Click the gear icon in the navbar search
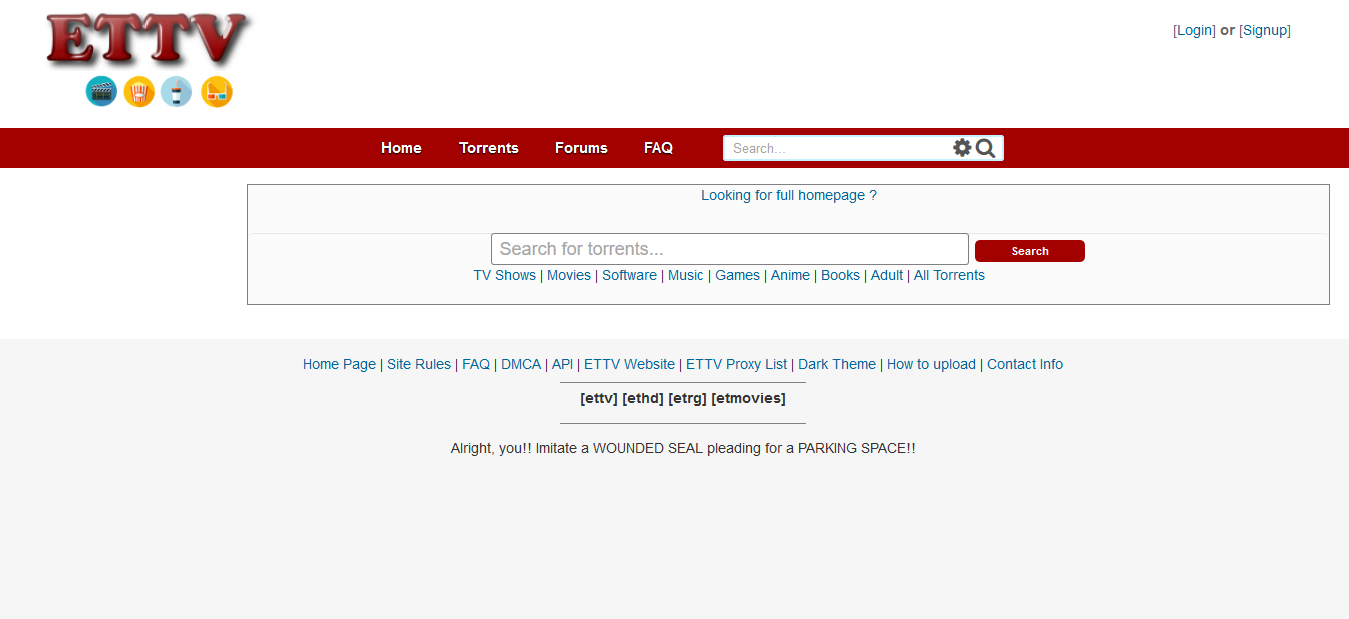Viewport: 1349px width, 619px height. (962, 148)
